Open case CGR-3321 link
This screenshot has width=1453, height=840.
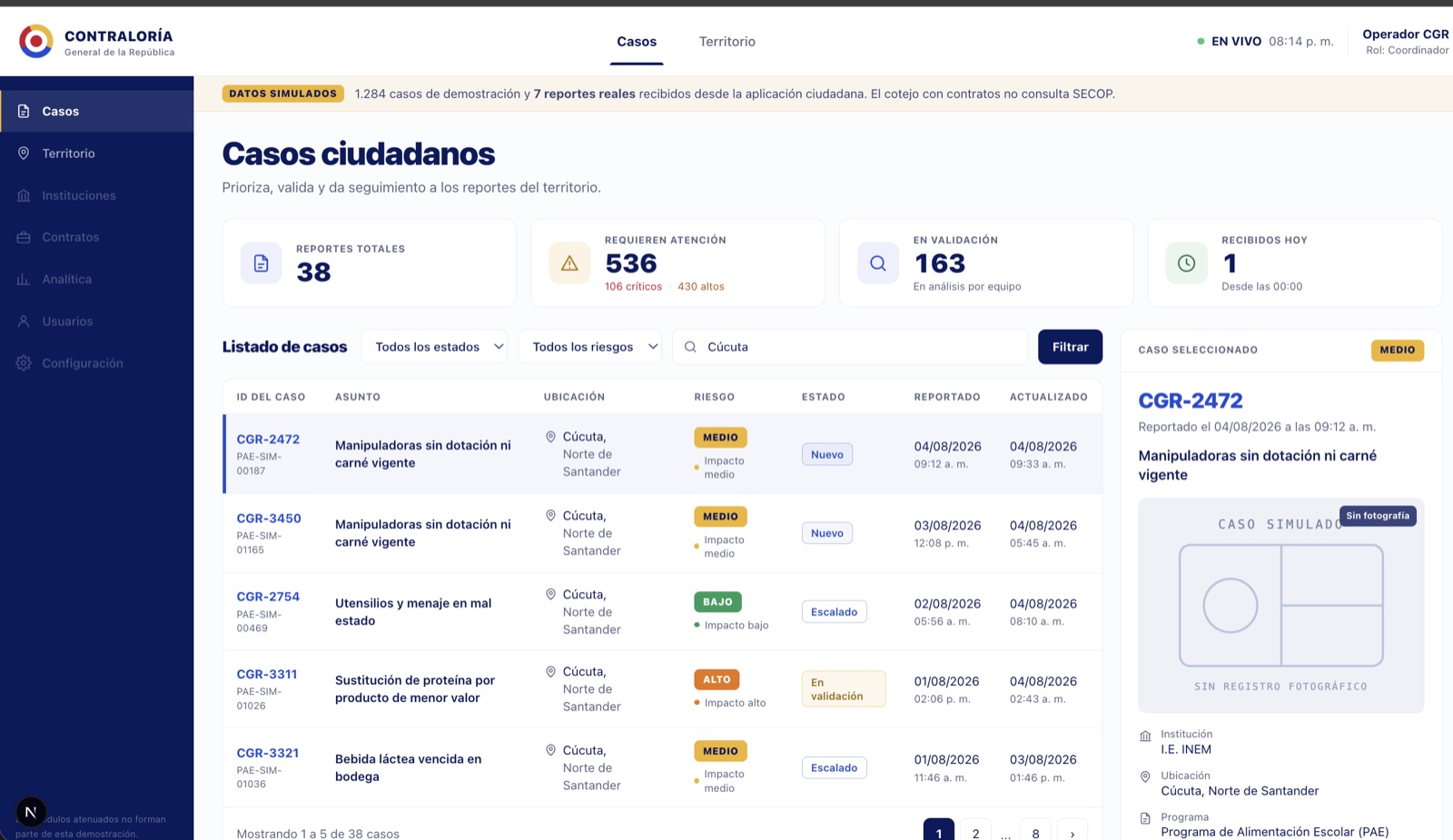click(x=268, y=753)
